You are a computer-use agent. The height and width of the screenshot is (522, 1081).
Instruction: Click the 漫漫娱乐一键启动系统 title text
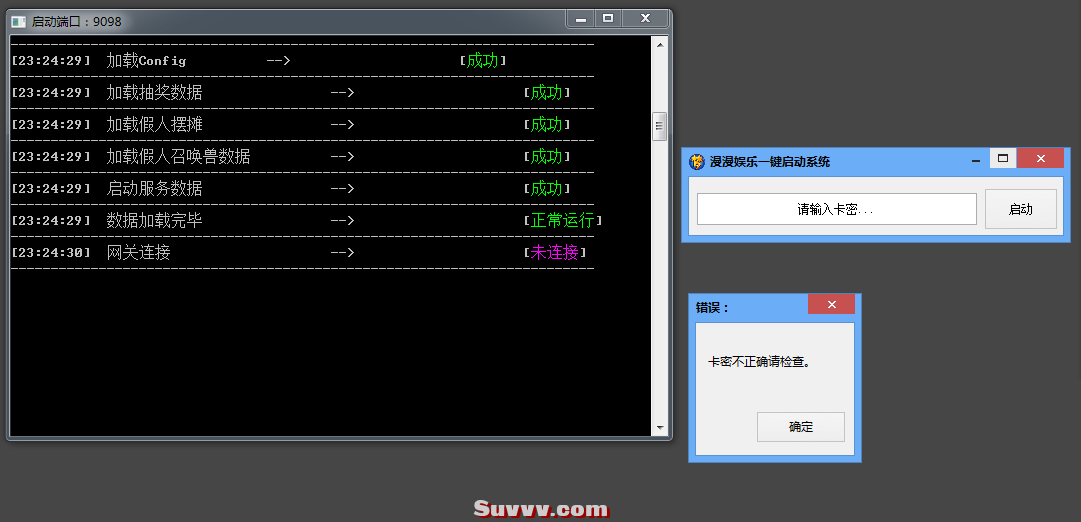click(x=770, y=162)
